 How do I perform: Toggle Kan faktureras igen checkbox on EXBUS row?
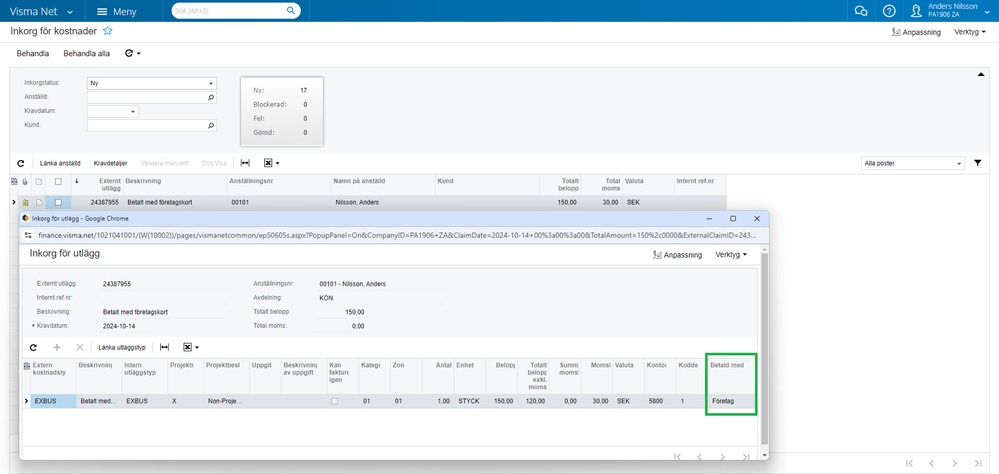(334, 401)
